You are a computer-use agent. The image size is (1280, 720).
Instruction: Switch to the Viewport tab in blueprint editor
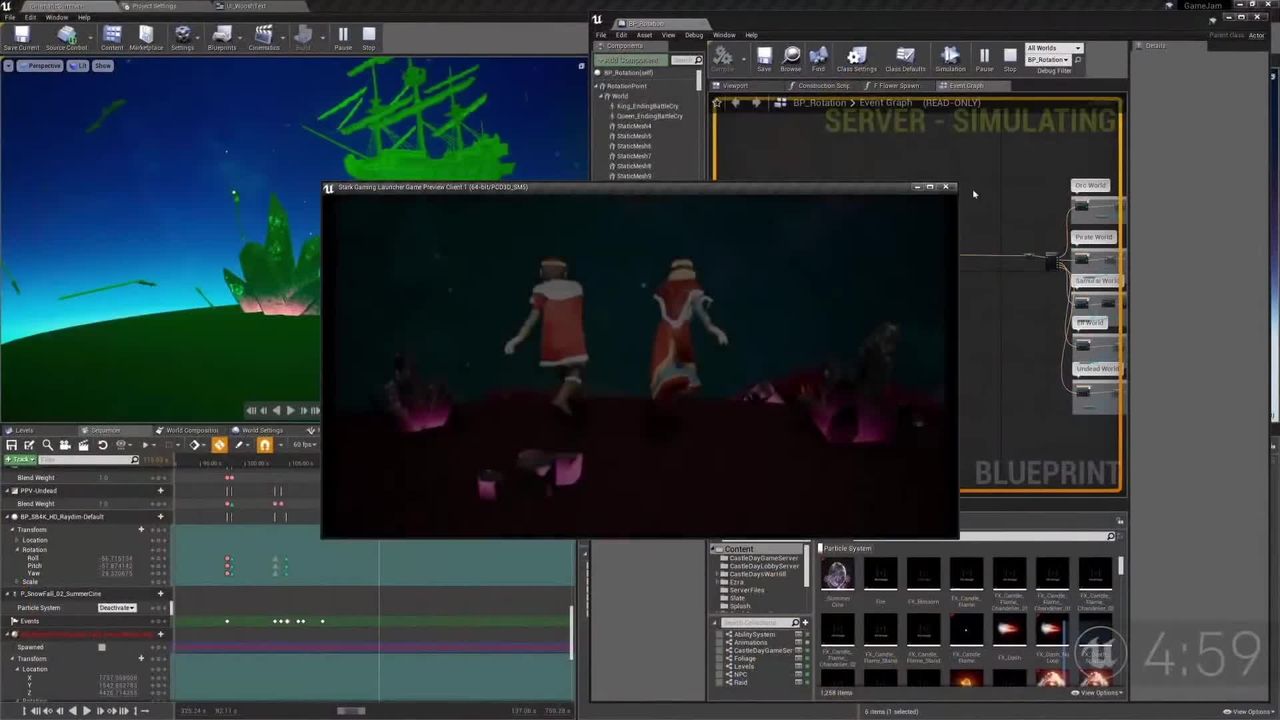tap(736, 86)
